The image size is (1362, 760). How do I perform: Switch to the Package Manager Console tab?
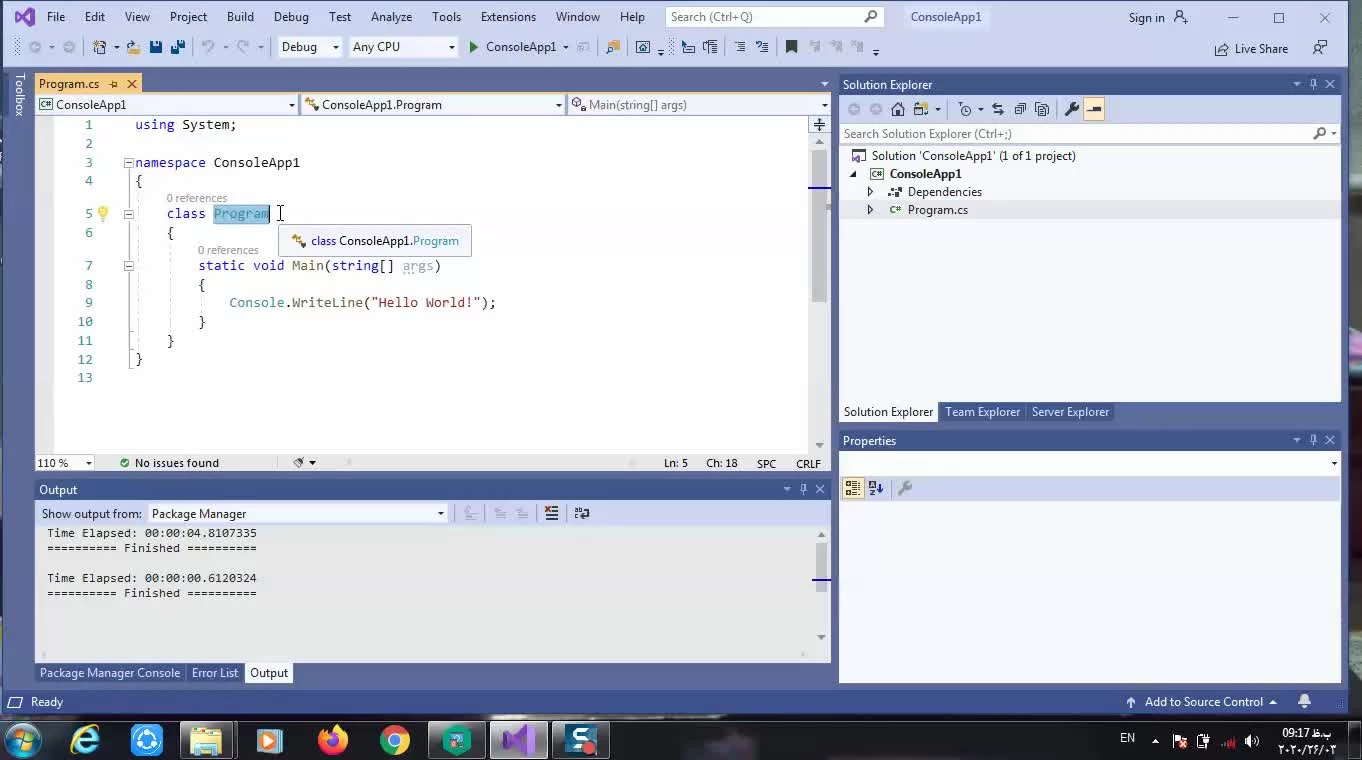click(110, 673)
